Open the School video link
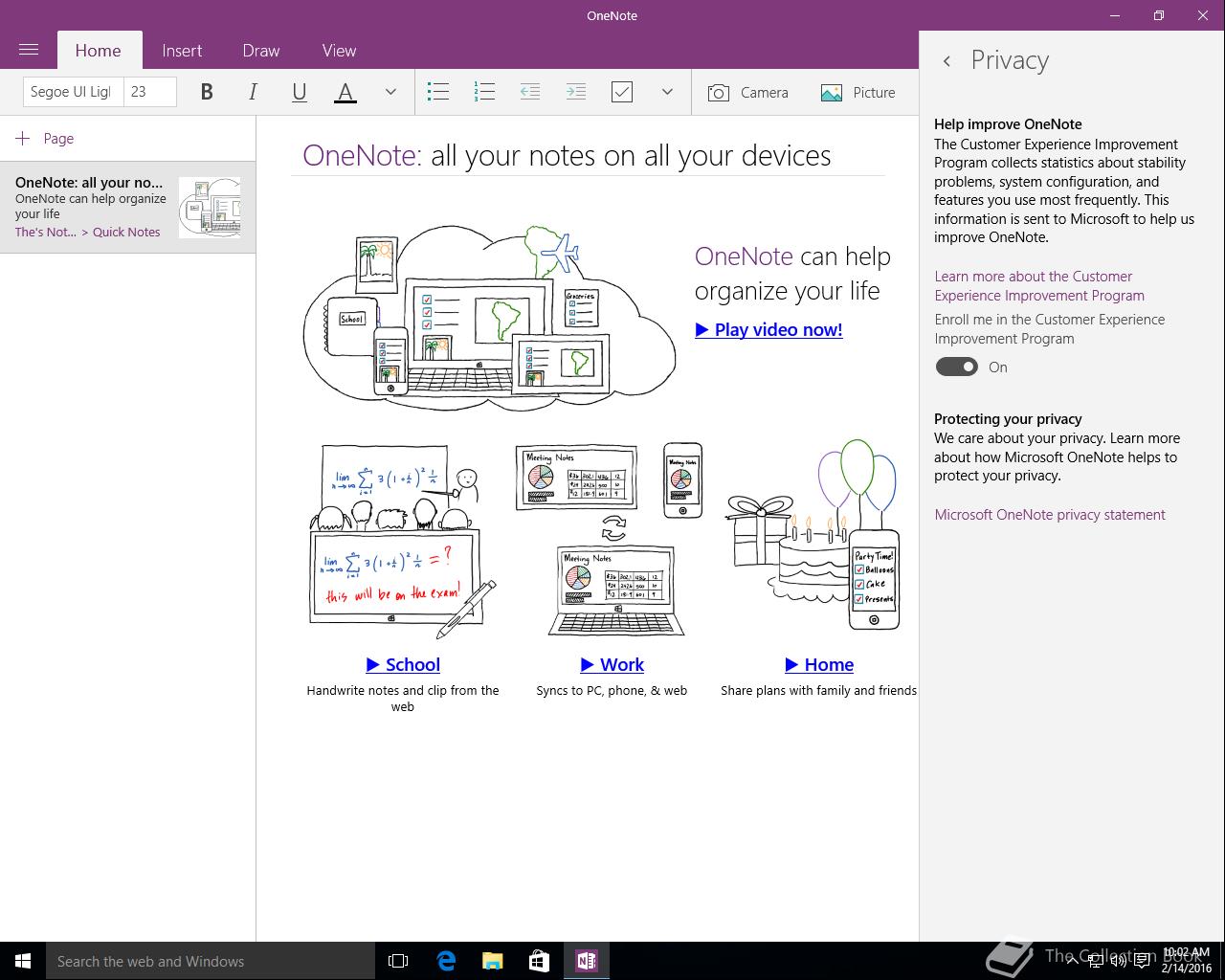Viewport: 1225px width, 980px height. (x=403, y=664)
